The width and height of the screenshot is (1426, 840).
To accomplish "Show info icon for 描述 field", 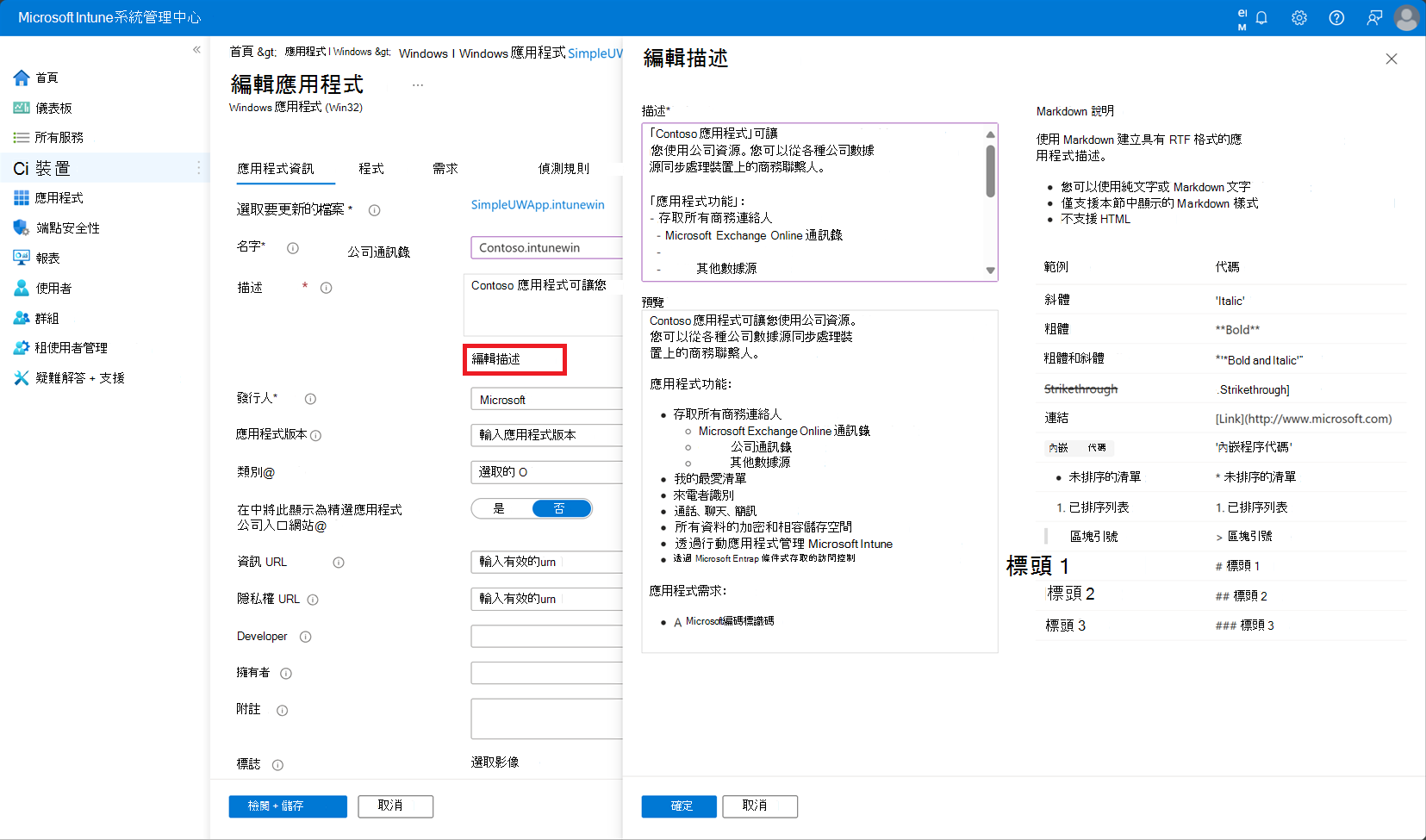I will [327, 288].
